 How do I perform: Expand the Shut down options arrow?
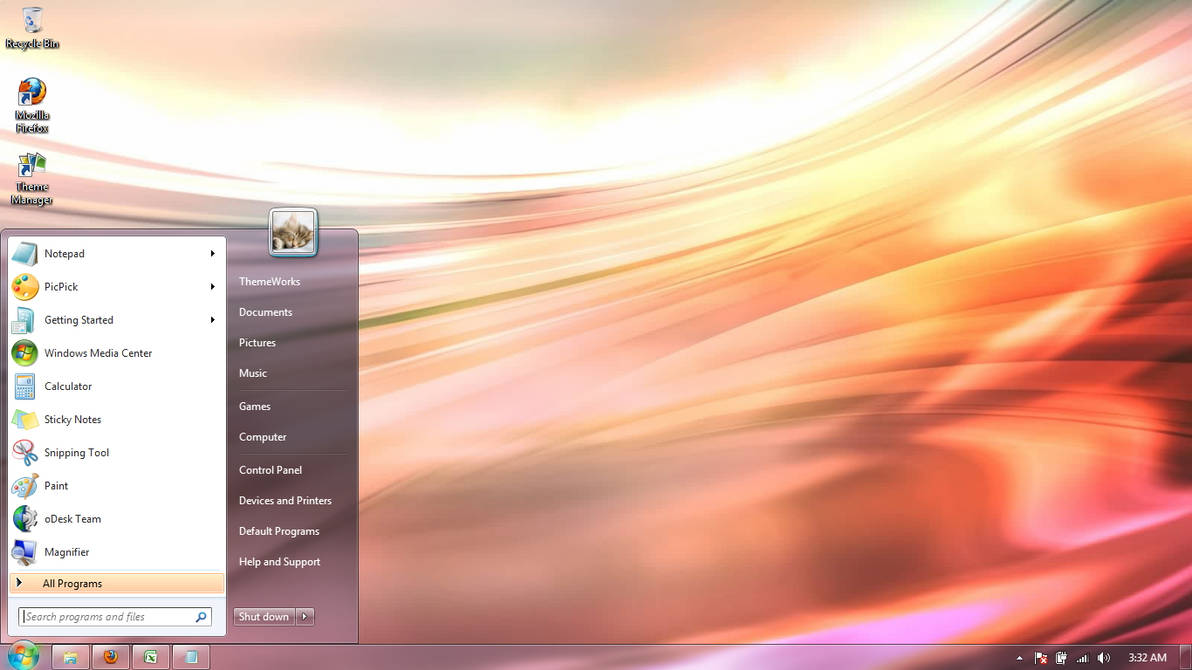pos(305,617)
